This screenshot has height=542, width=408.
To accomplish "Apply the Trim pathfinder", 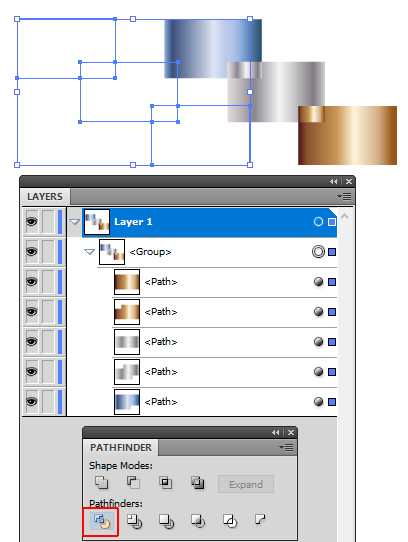I will tap(134, 521).
